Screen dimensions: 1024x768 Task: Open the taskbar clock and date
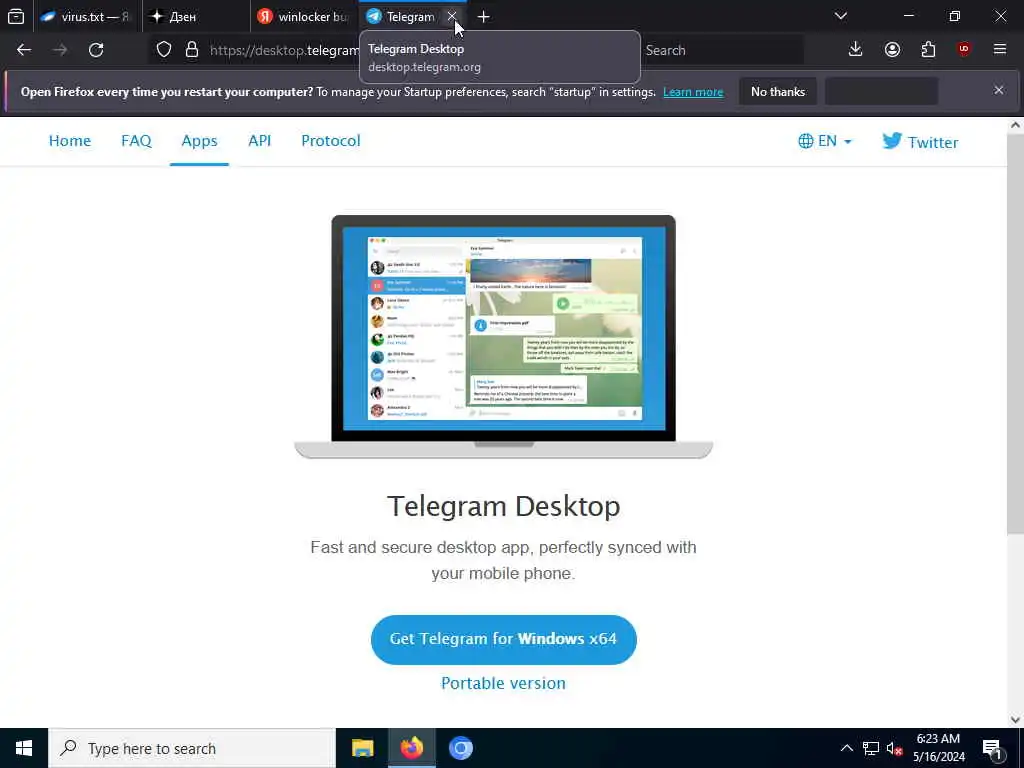point(938,748)
